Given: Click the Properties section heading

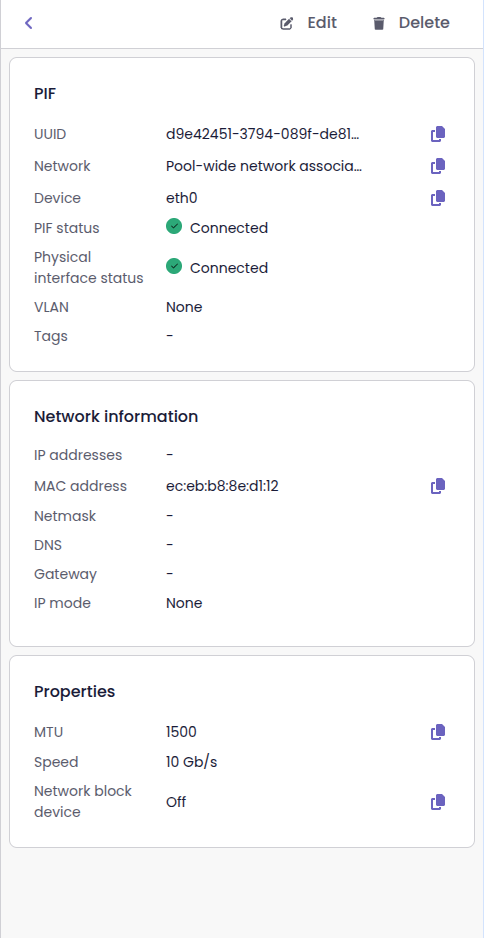Looking at the screenshot, I should click(x=75, y=692).
